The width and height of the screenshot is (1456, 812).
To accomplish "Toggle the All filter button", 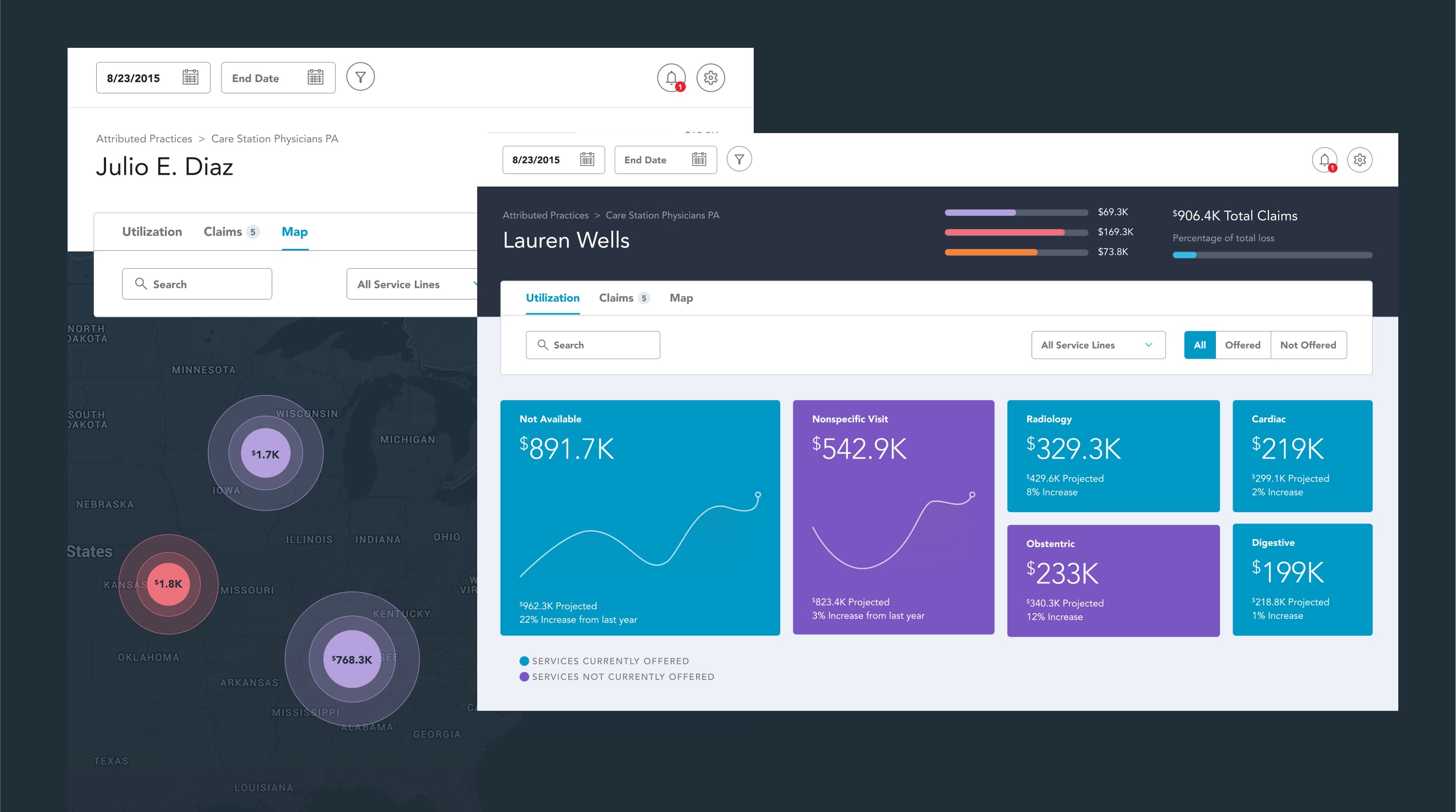I will [1199, 345].
